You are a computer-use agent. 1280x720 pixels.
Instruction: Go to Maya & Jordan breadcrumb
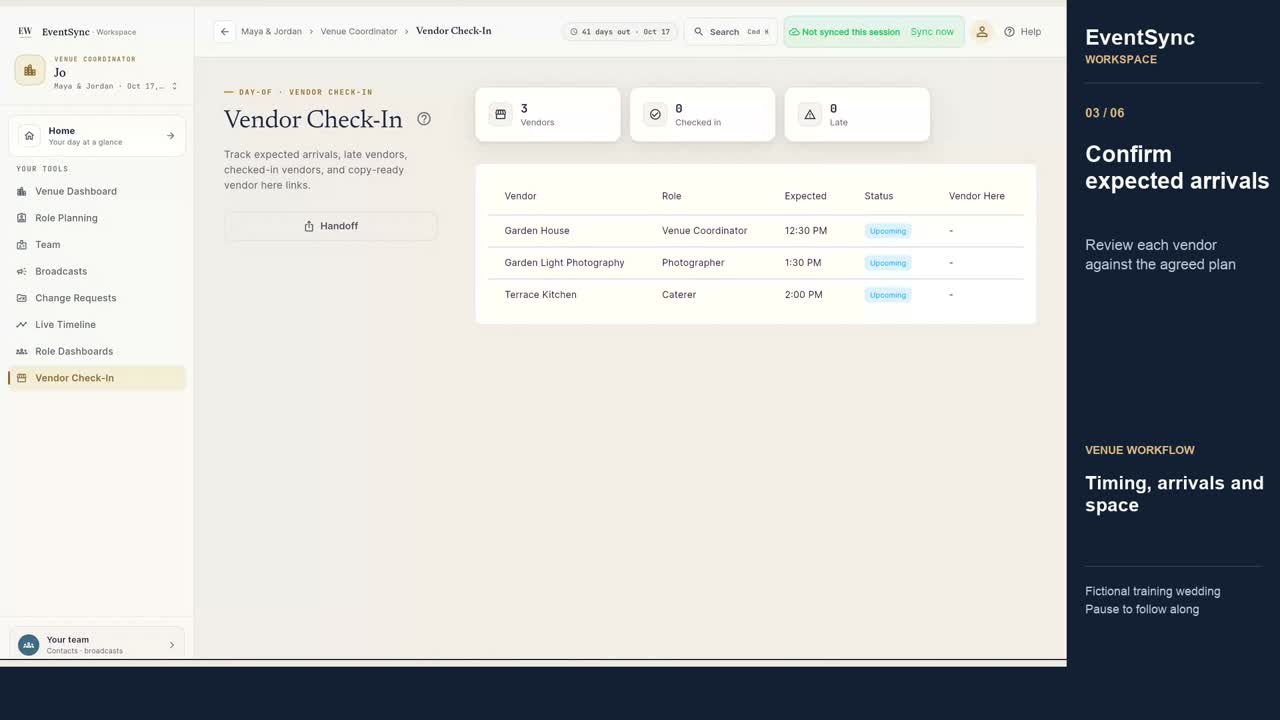pos(271,31)
